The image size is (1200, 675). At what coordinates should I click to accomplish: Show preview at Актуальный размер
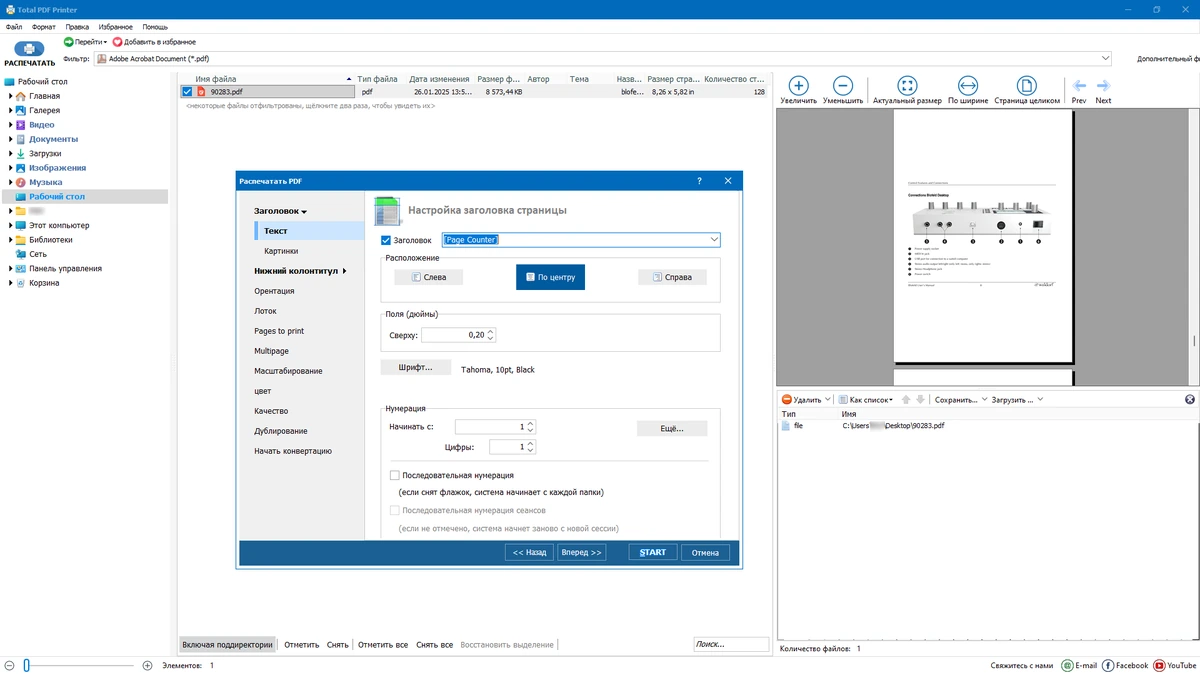click(x=907, y=86)
